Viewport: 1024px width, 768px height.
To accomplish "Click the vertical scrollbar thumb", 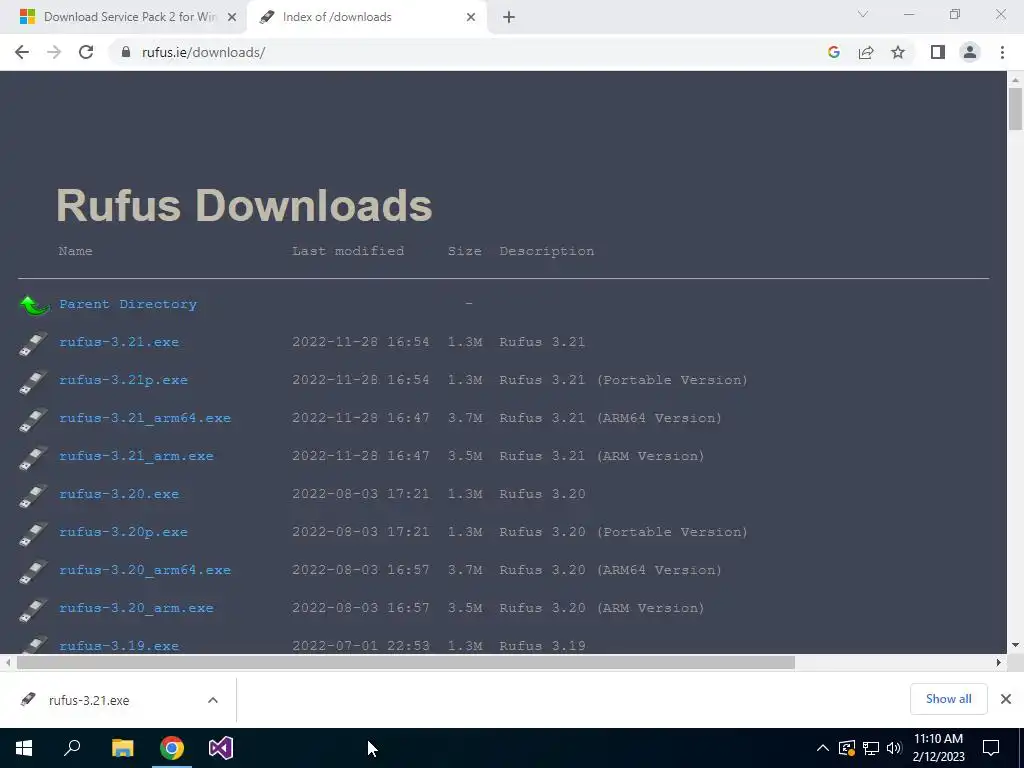I will (1015, 109).
